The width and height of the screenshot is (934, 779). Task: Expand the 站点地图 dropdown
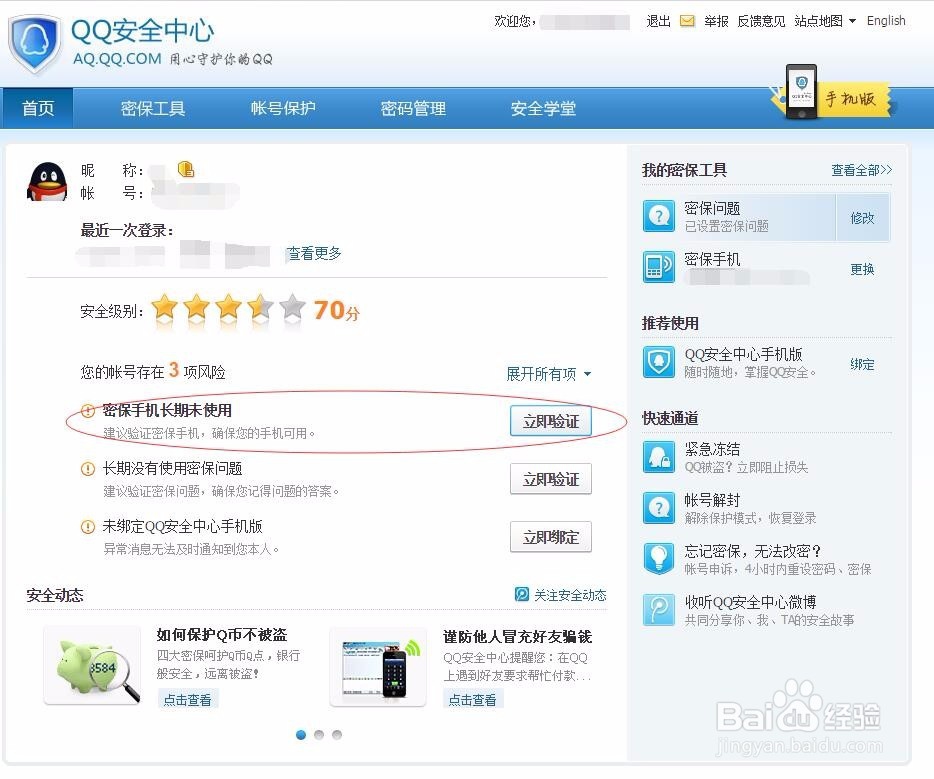(x=825, y=21)
